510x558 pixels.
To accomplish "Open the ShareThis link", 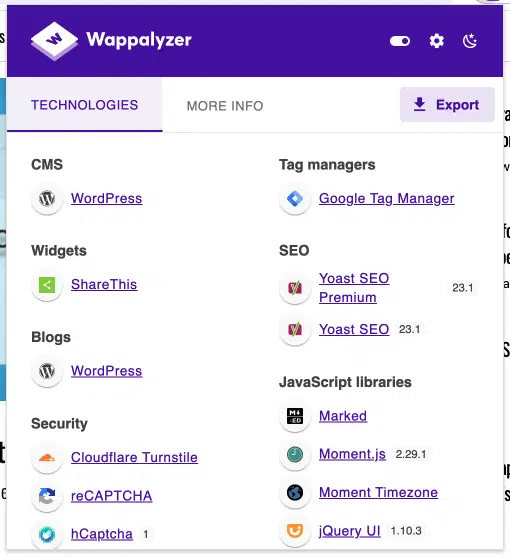I will coord(104,284).
